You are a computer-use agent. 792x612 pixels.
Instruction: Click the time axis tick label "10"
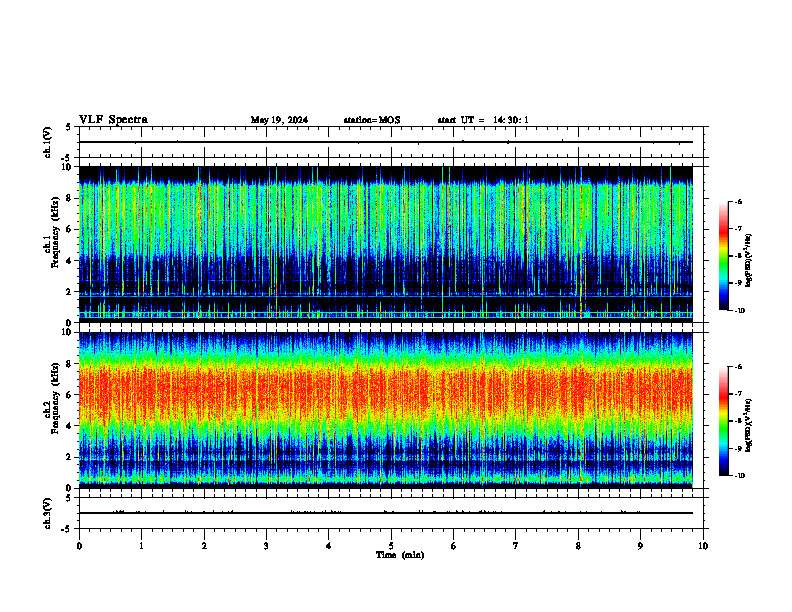point(703,546)
